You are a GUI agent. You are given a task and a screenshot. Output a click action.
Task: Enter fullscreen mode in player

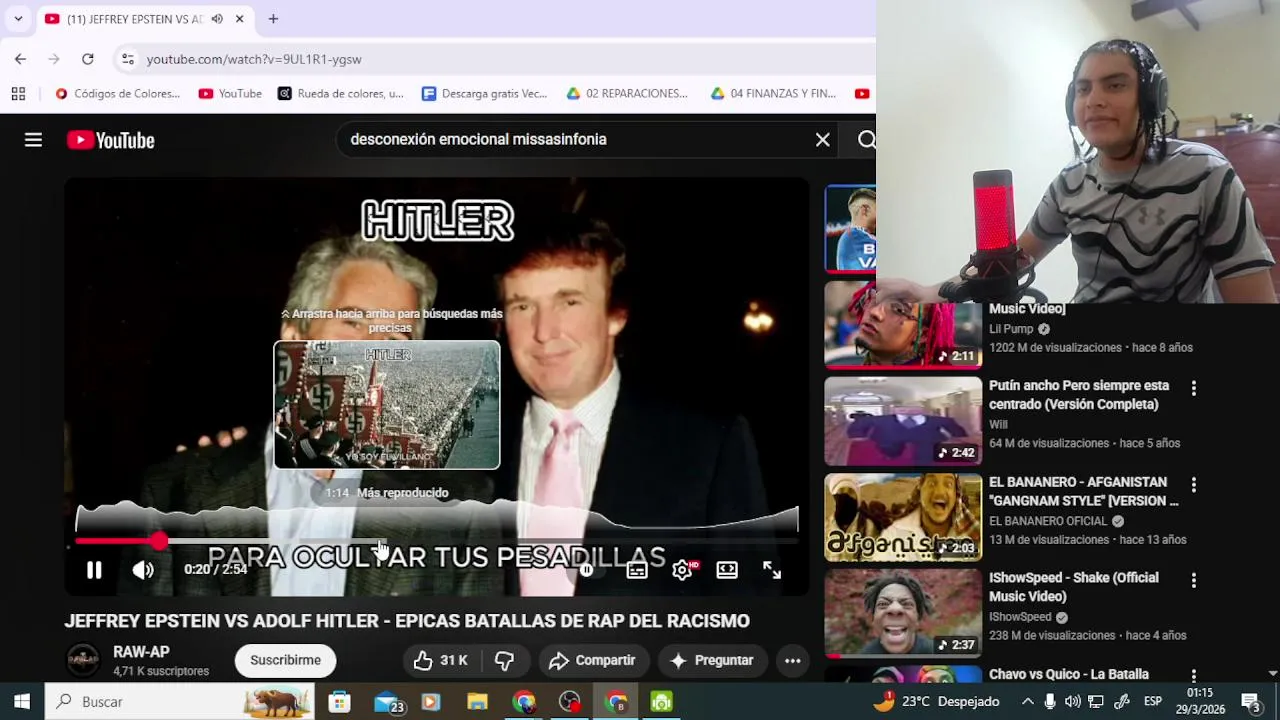[772, 570]
